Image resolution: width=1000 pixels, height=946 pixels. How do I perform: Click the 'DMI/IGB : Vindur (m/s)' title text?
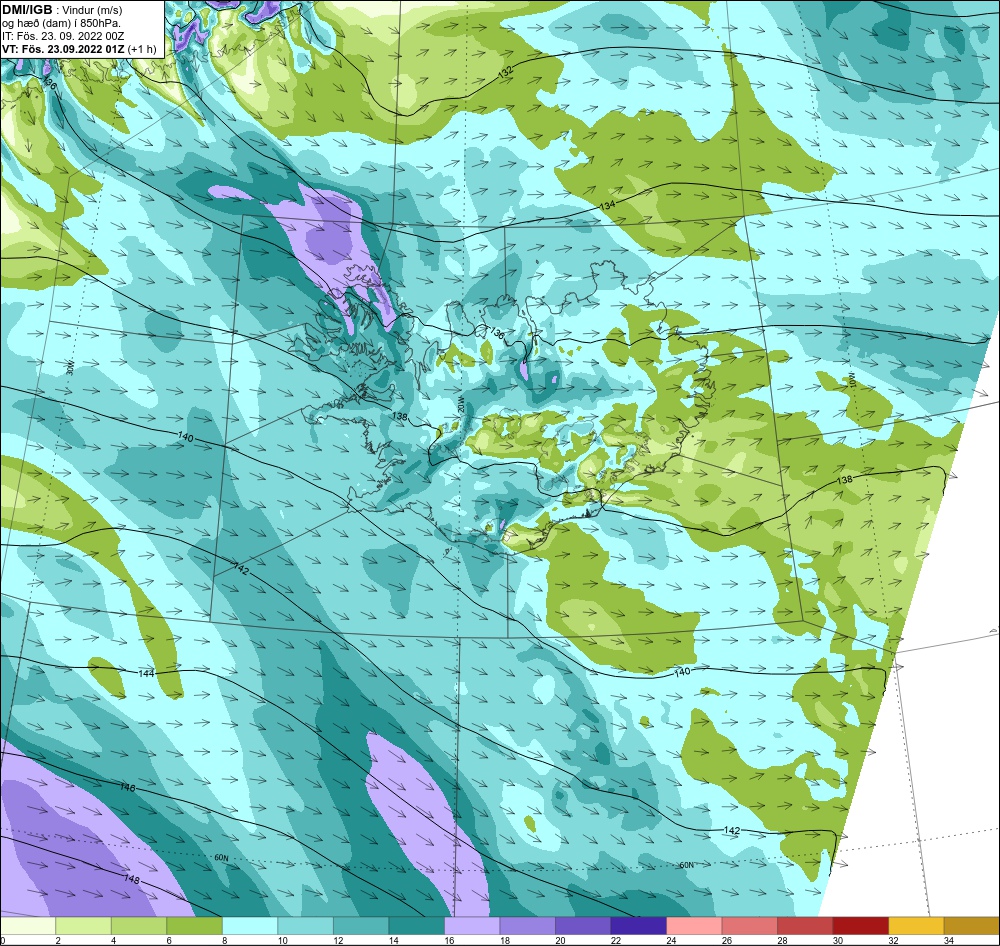click(62, 10)
